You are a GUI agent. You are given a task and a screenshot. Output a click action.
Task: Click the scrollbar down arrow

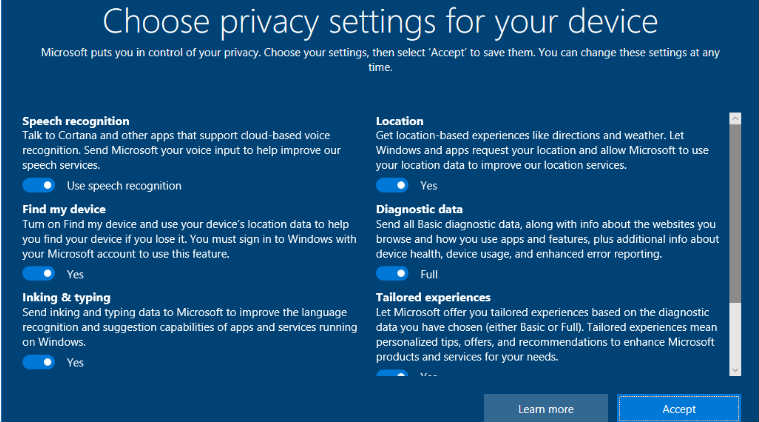(x=735, y=369)
